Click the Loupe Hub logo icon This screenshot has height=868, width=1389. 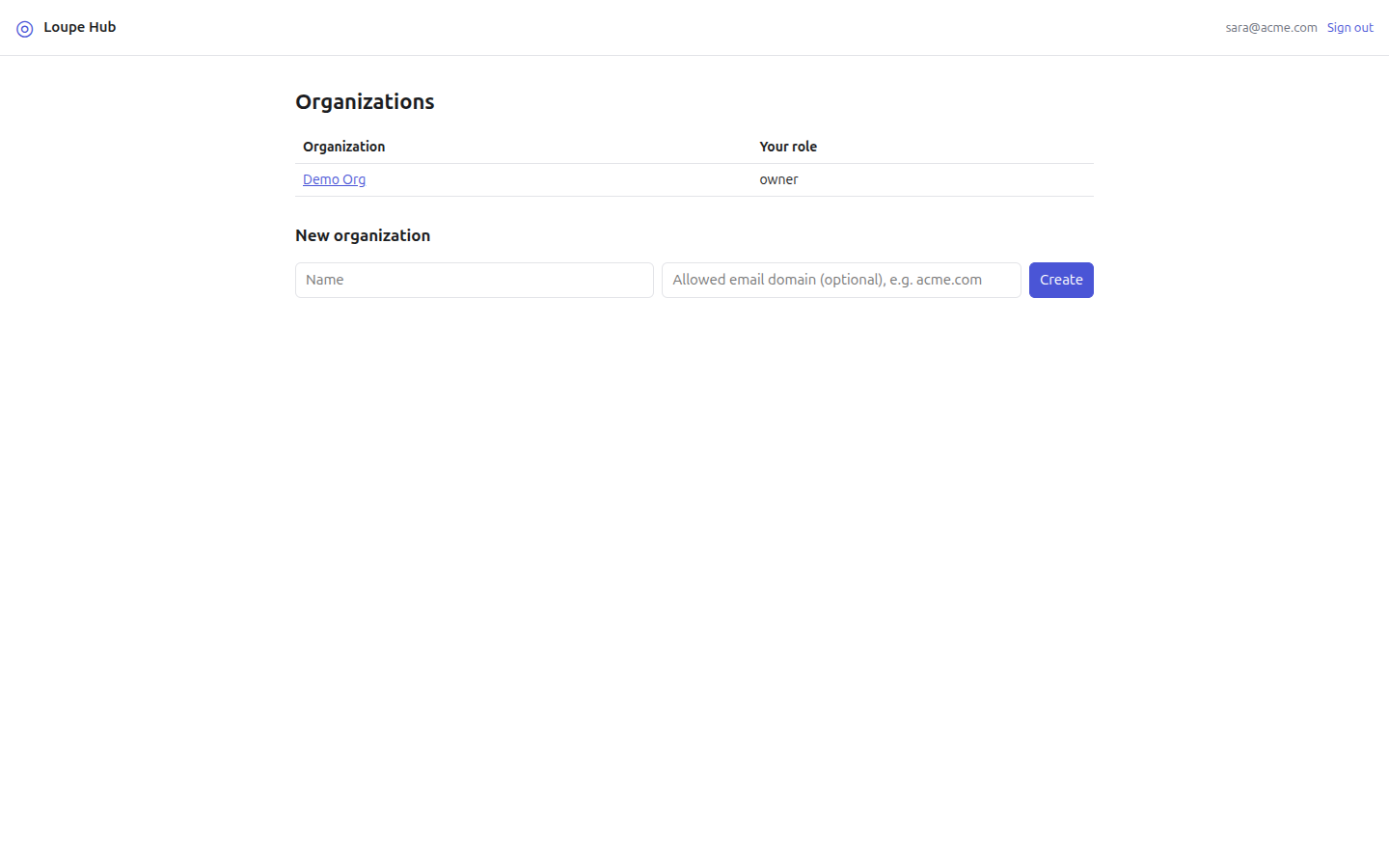[x=25, y=29]
